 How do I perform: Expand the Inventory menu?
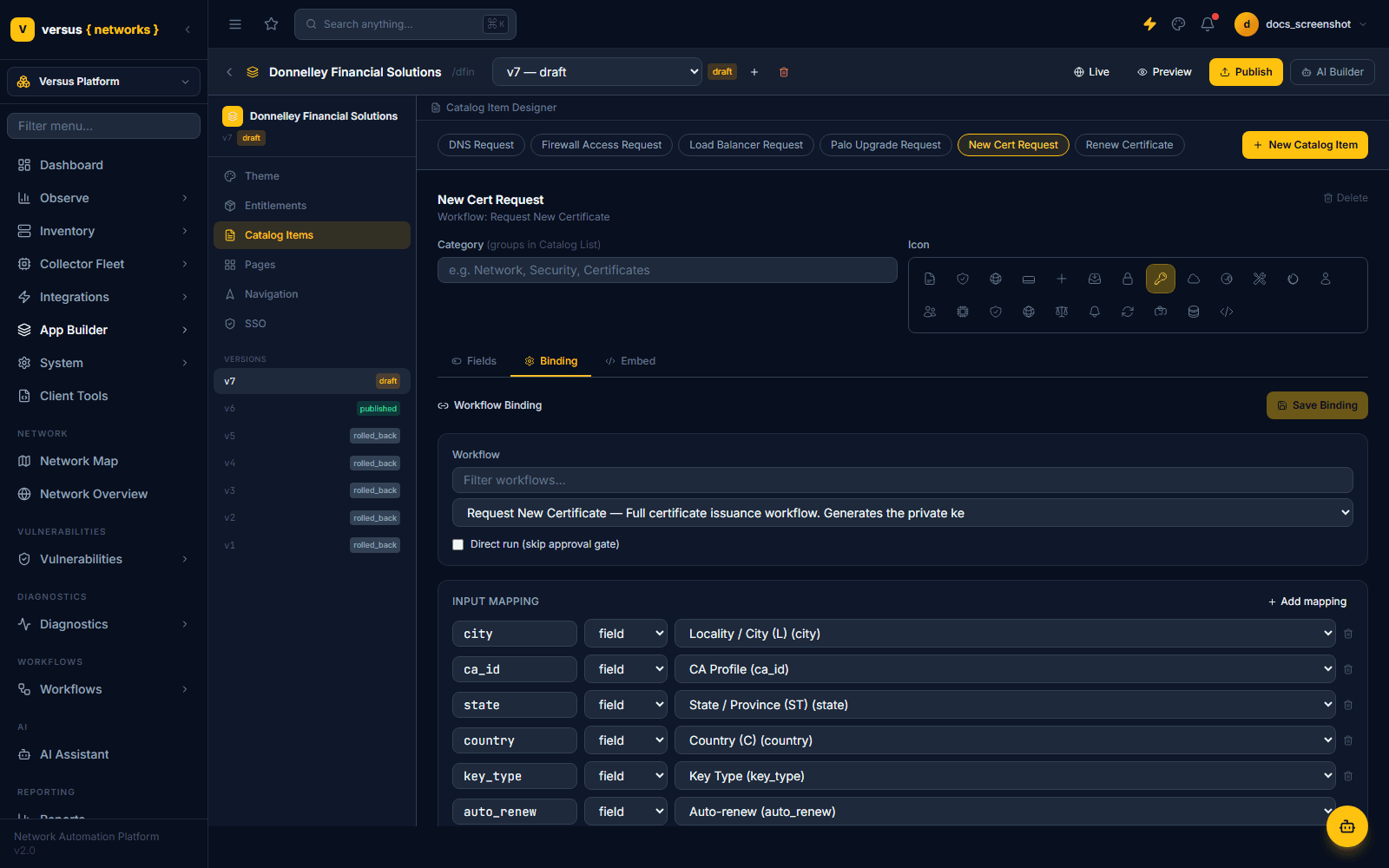tap(103, 231)
